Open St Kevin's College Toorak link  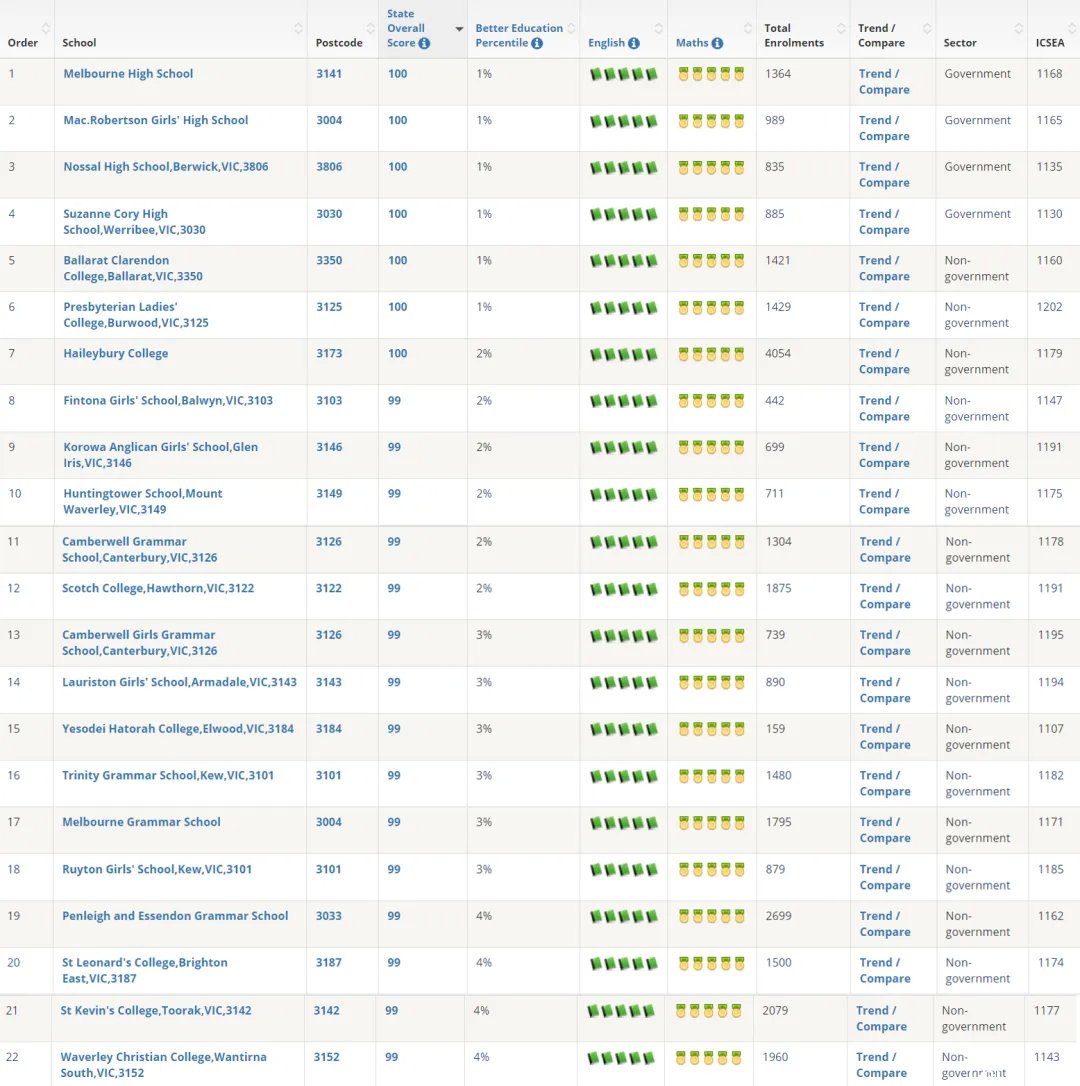click(x=156, y=1011)
